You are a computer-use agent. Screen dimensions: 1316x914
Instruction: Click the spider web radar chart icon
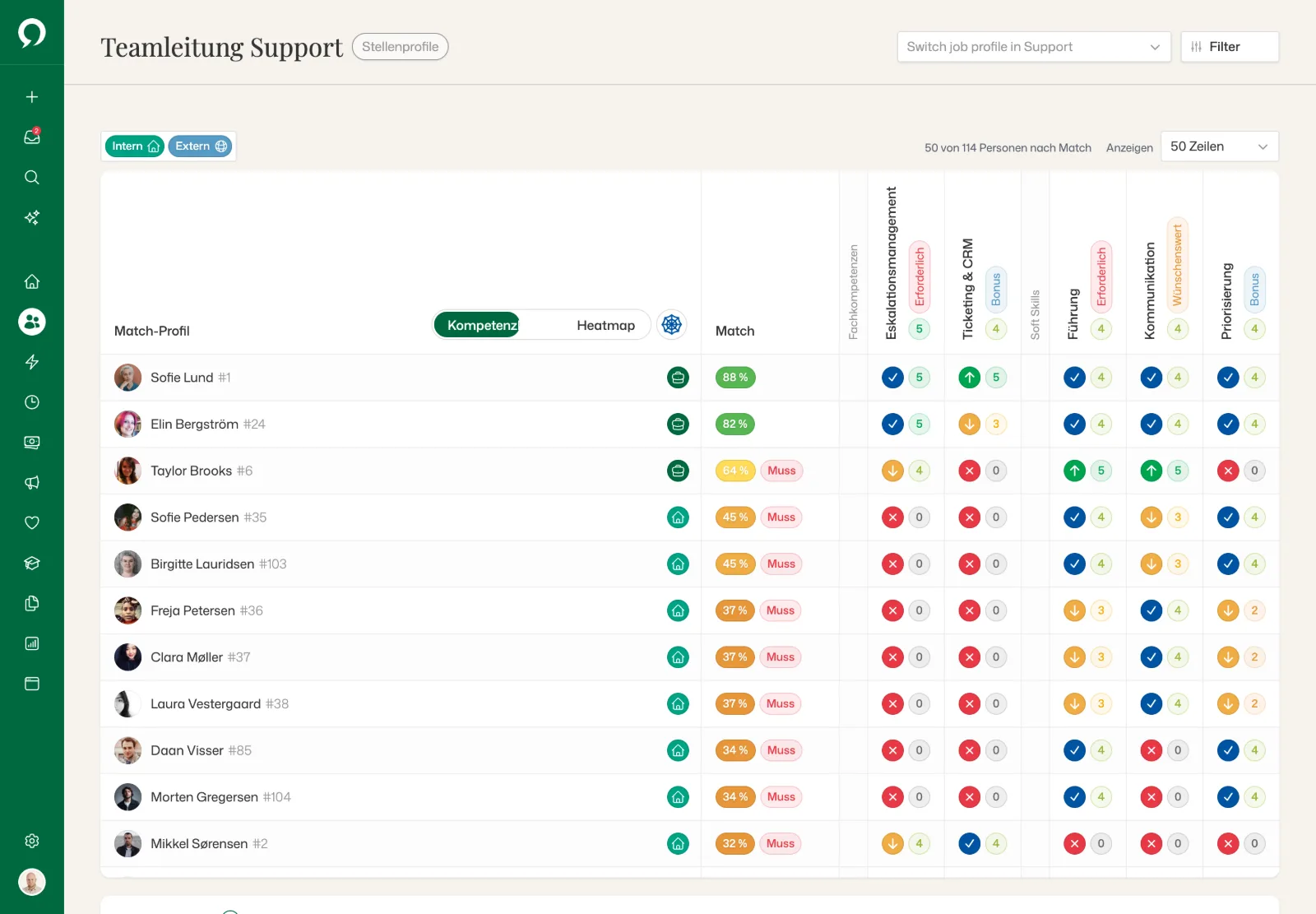coord(672,325)
